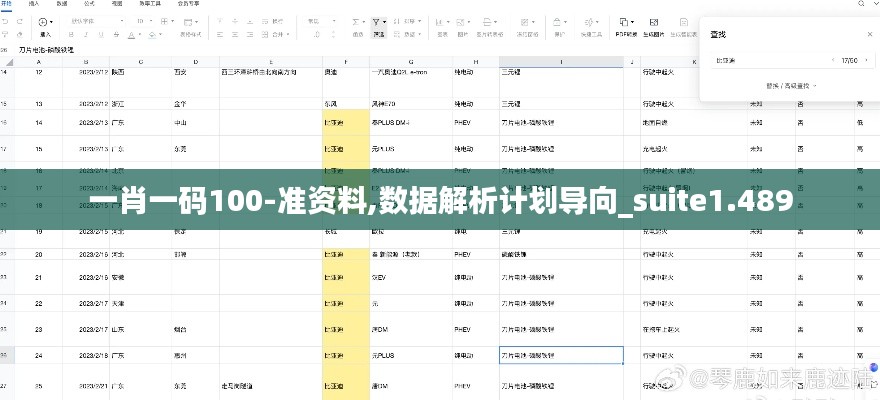Align text right
The width and height of the screenshot is (880, 400).
click(250, 35)
